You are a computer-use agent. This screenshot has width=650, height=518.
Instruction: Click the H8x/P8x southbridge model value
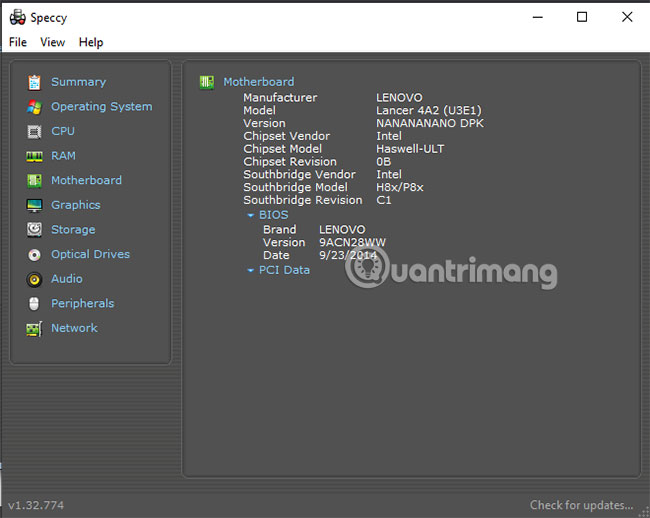(x=400, y=188)
